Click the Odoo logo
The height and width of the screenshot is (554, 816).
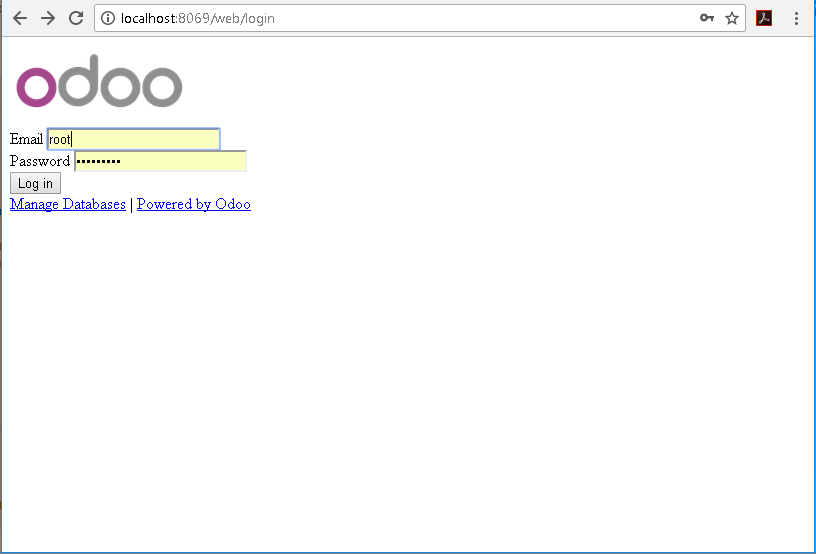[99, 81]
